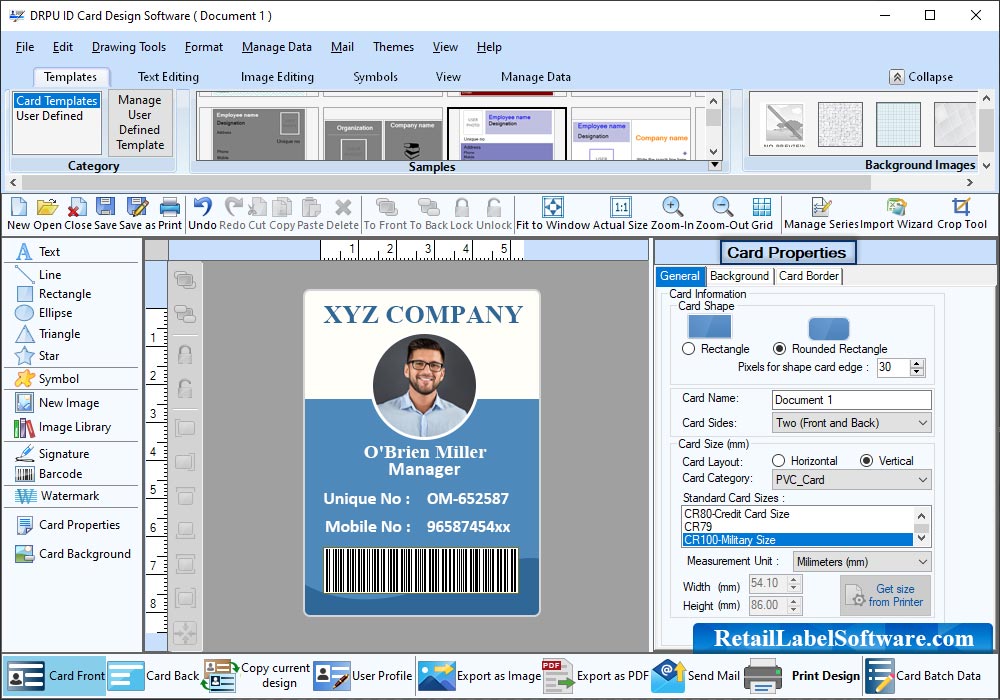
Task: Choose Vertical card layout
Action: point(866,460)
